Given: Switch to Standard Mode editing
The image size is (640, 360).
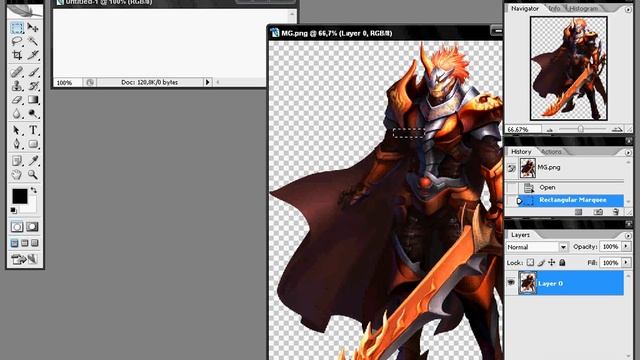Looking at the screenshot, I should (17, 227).
